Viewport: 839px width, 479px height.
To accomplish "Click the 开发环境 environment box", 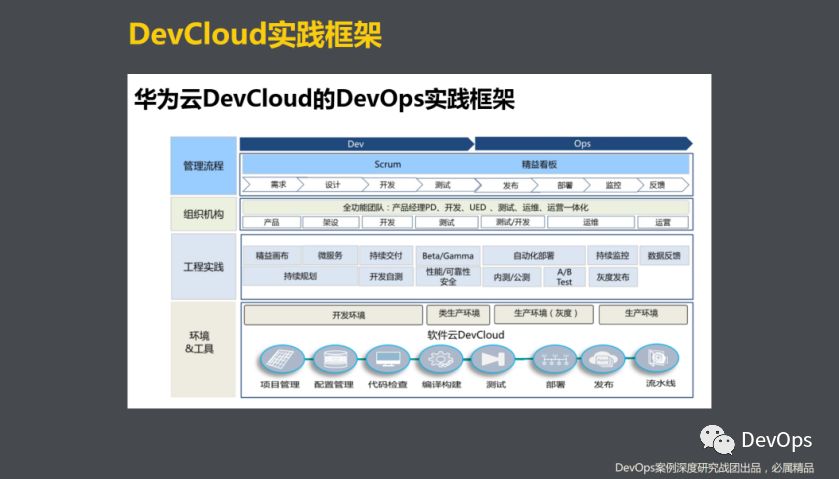I will (x=333, y=315).
